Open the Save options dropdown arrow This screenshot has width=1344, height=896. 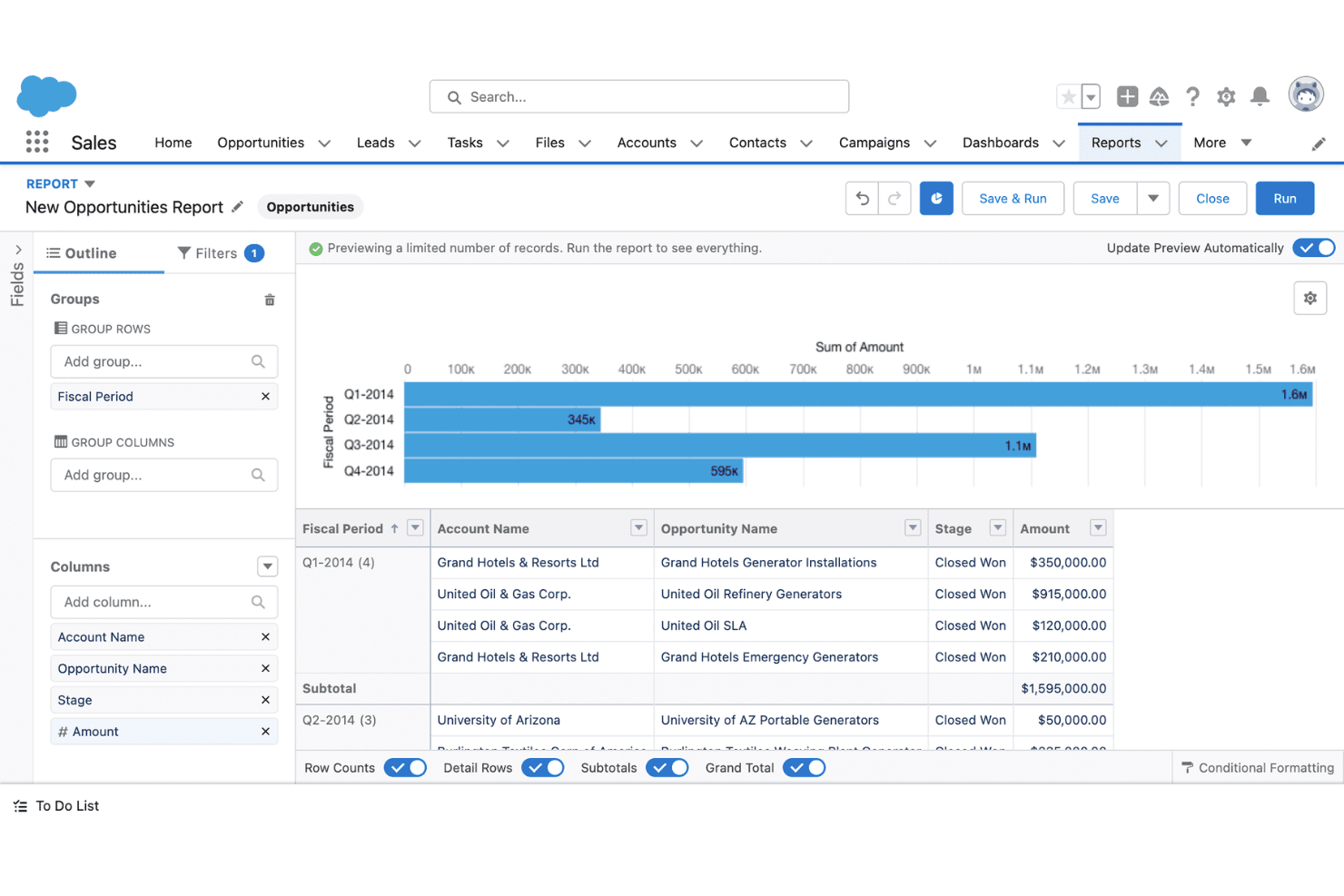[1153, 199]
